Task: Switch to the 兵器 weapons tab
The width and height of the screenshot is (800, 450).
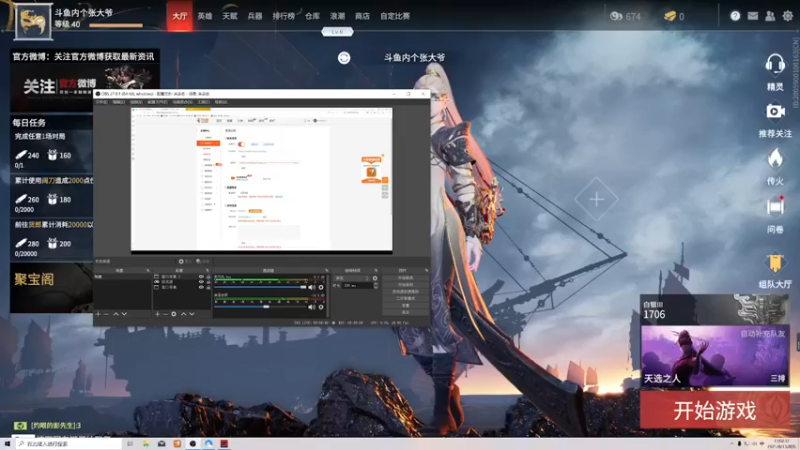Action: pos(255,16)
